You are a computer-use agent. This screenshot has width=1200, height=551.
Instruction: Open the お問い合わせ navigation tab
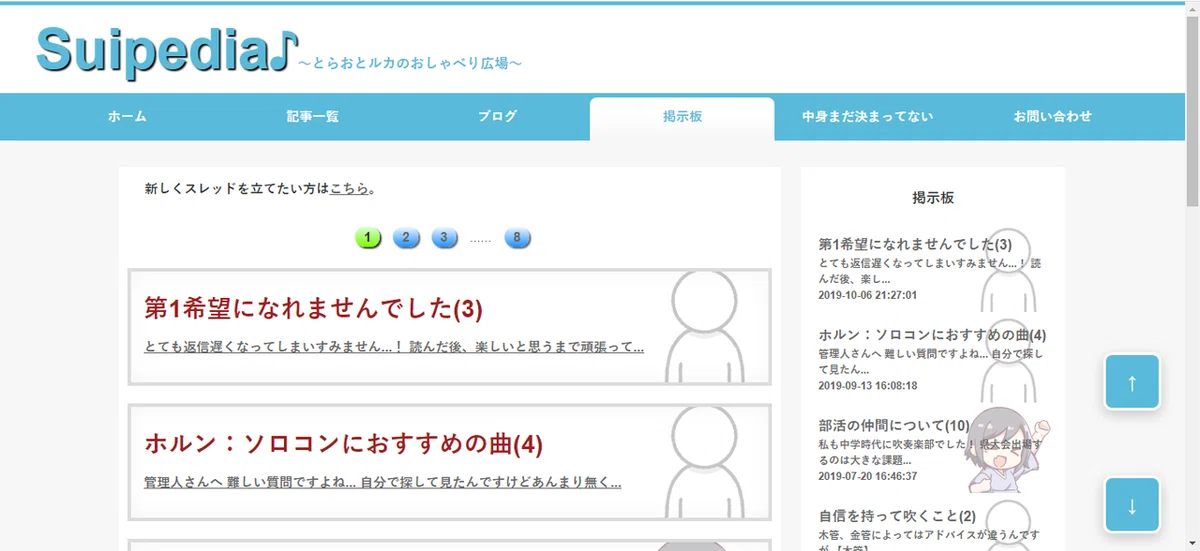click(1052, 117)
